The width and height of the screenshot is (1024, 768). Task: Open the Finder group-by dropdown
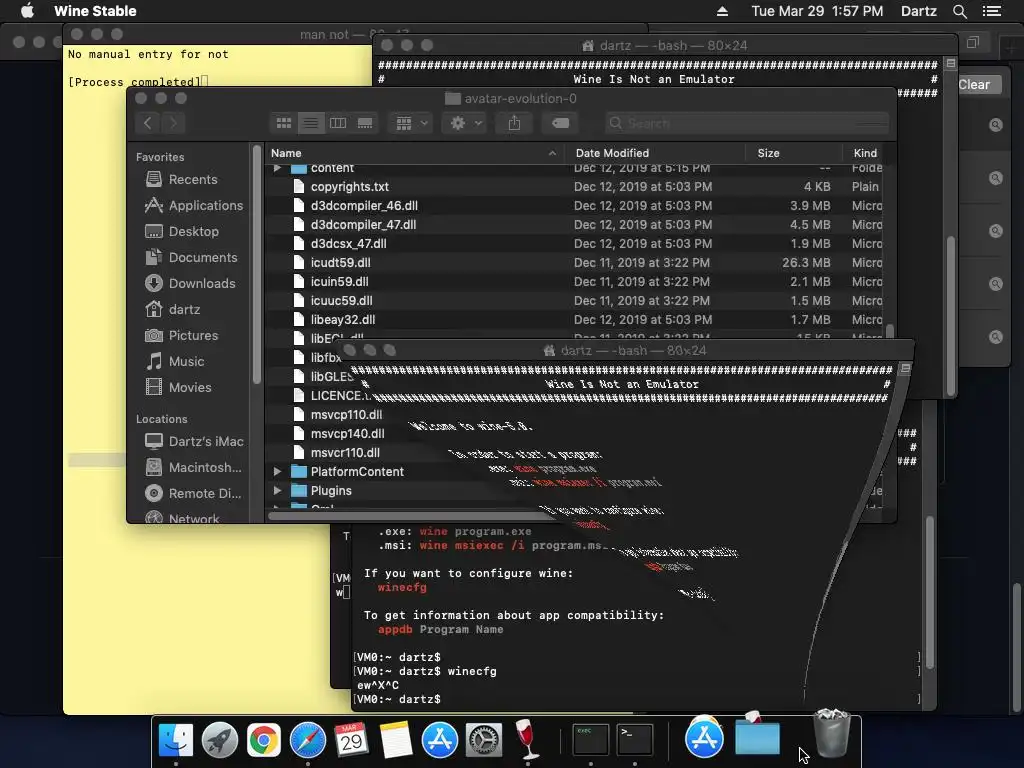coord(411,123)
